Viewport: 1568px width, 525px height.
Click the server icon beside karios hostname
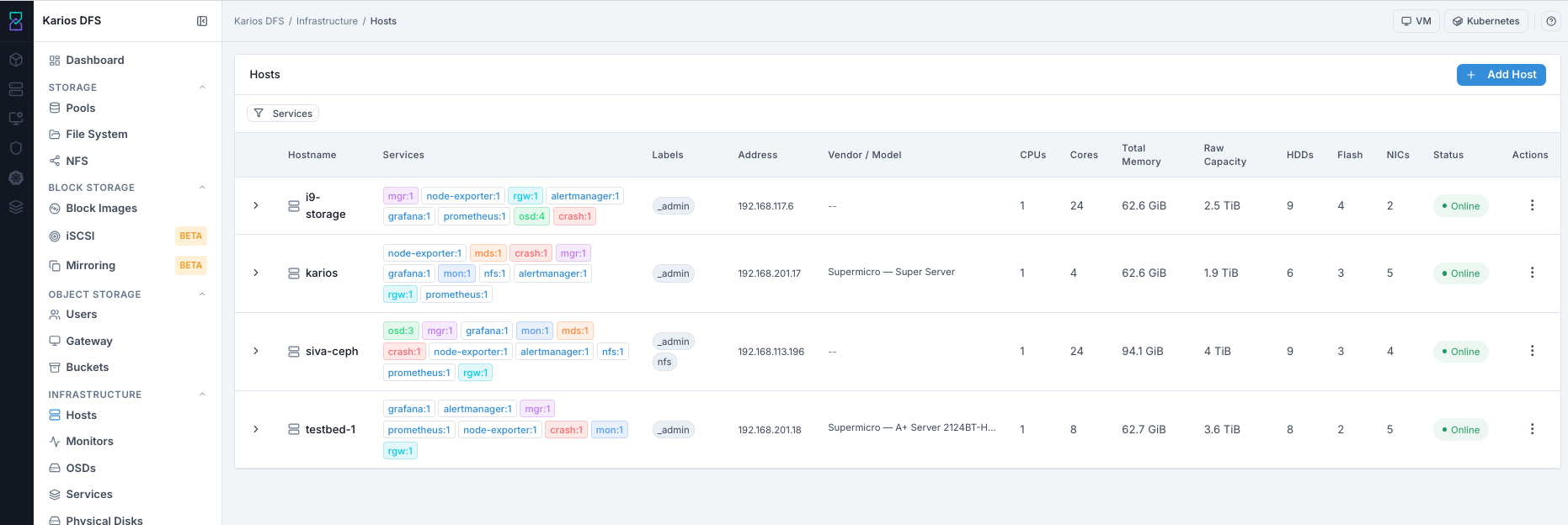point(294,273)
